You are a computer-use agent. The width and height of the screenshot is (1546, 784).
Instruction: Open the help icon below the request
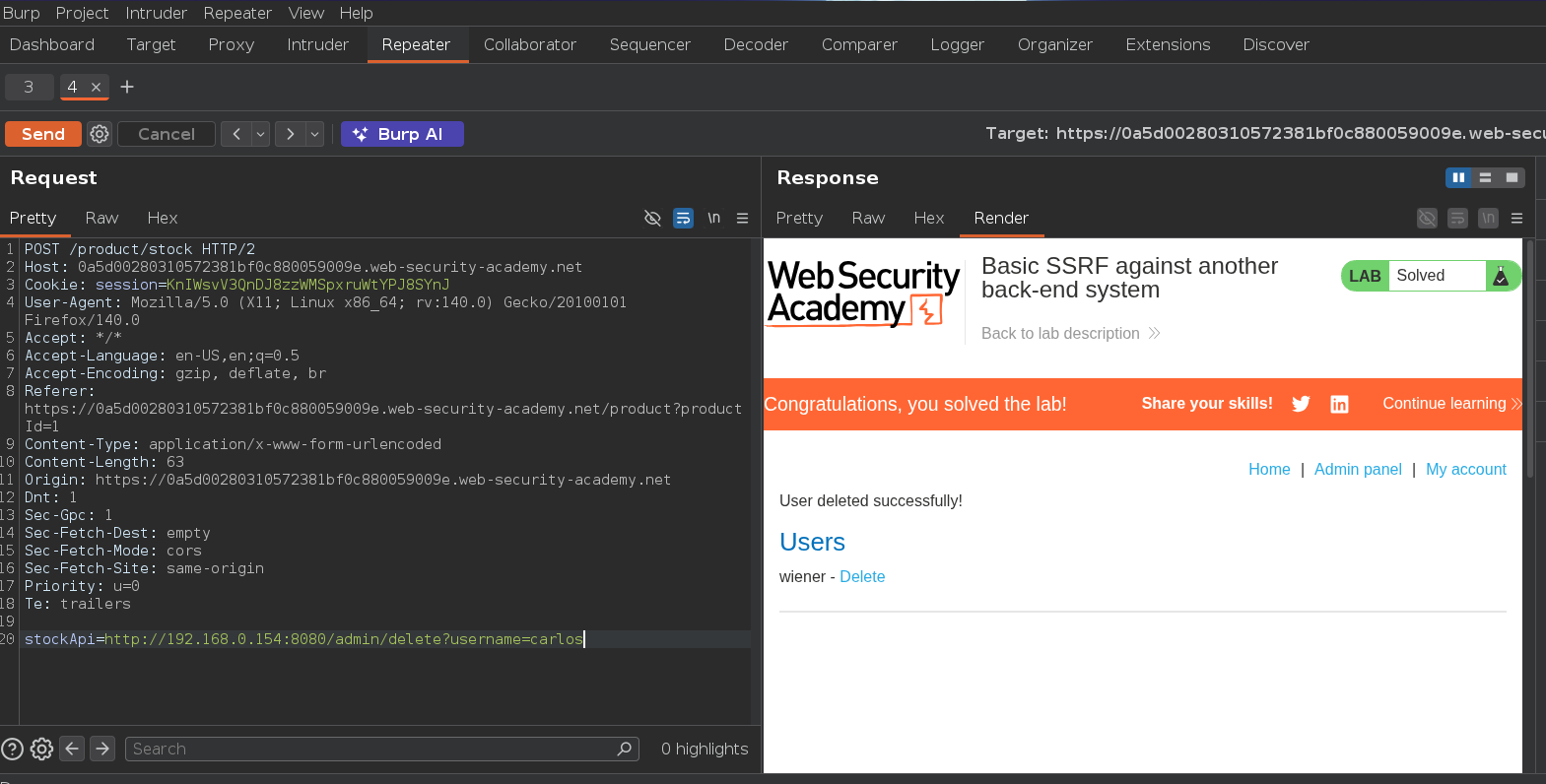coord(12,749)
